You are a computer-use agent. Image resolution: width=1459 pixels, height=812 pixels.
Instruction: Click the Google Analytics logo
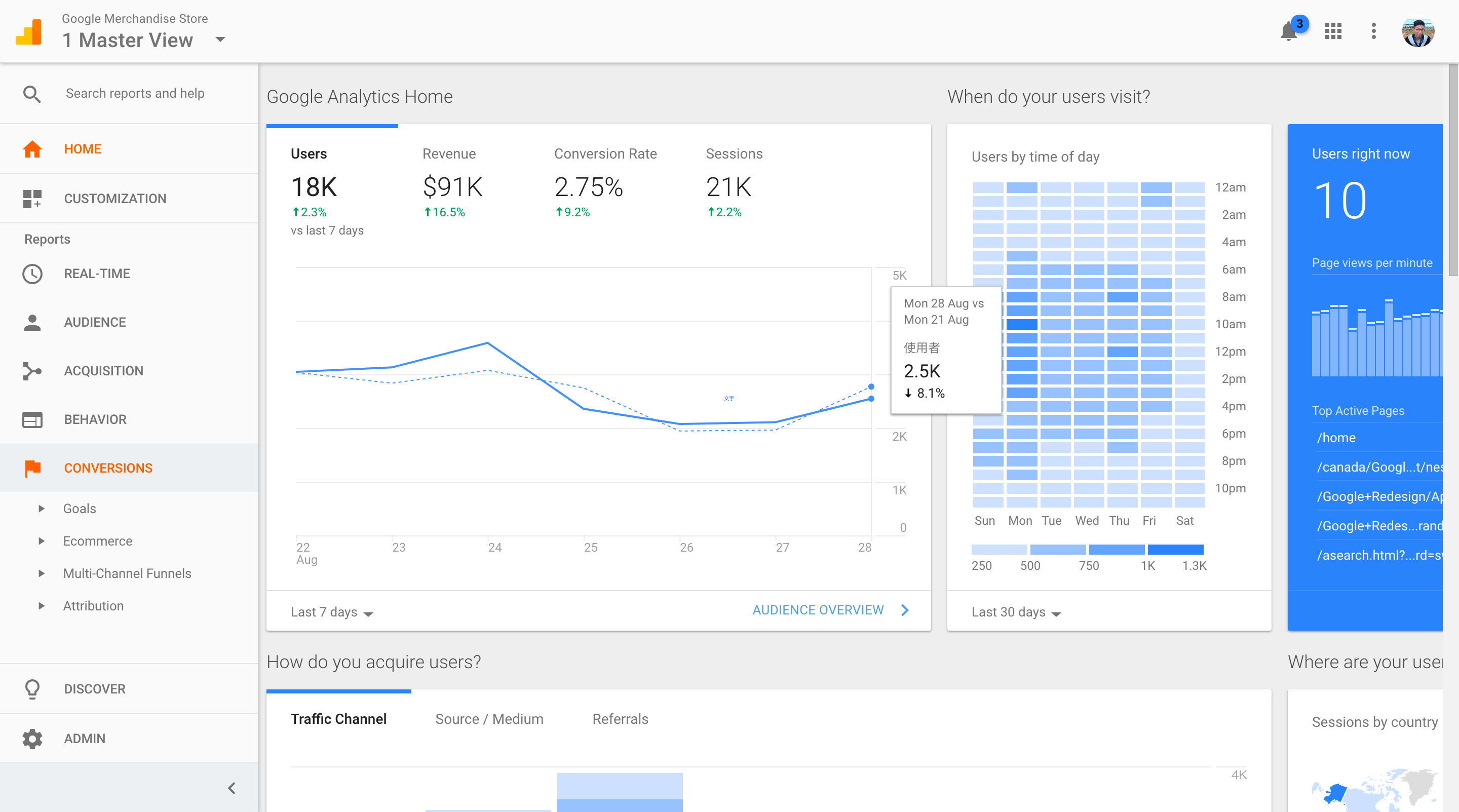[x=28, y=32]
